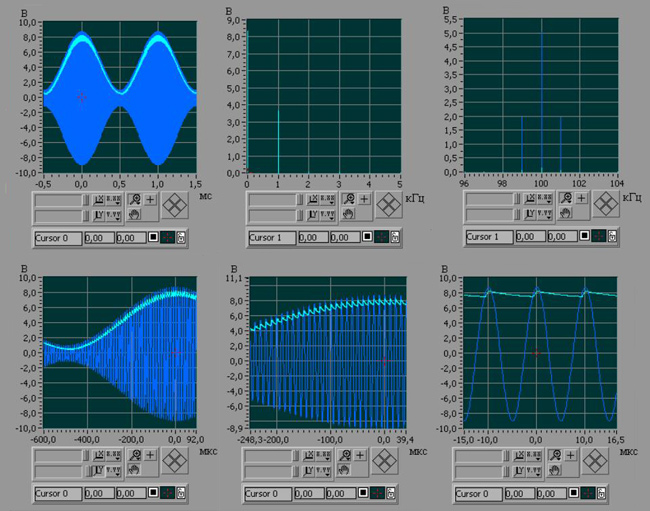Select the cursor tool under the -15 to 16,5 мкс graph

(x=570, y=456)
